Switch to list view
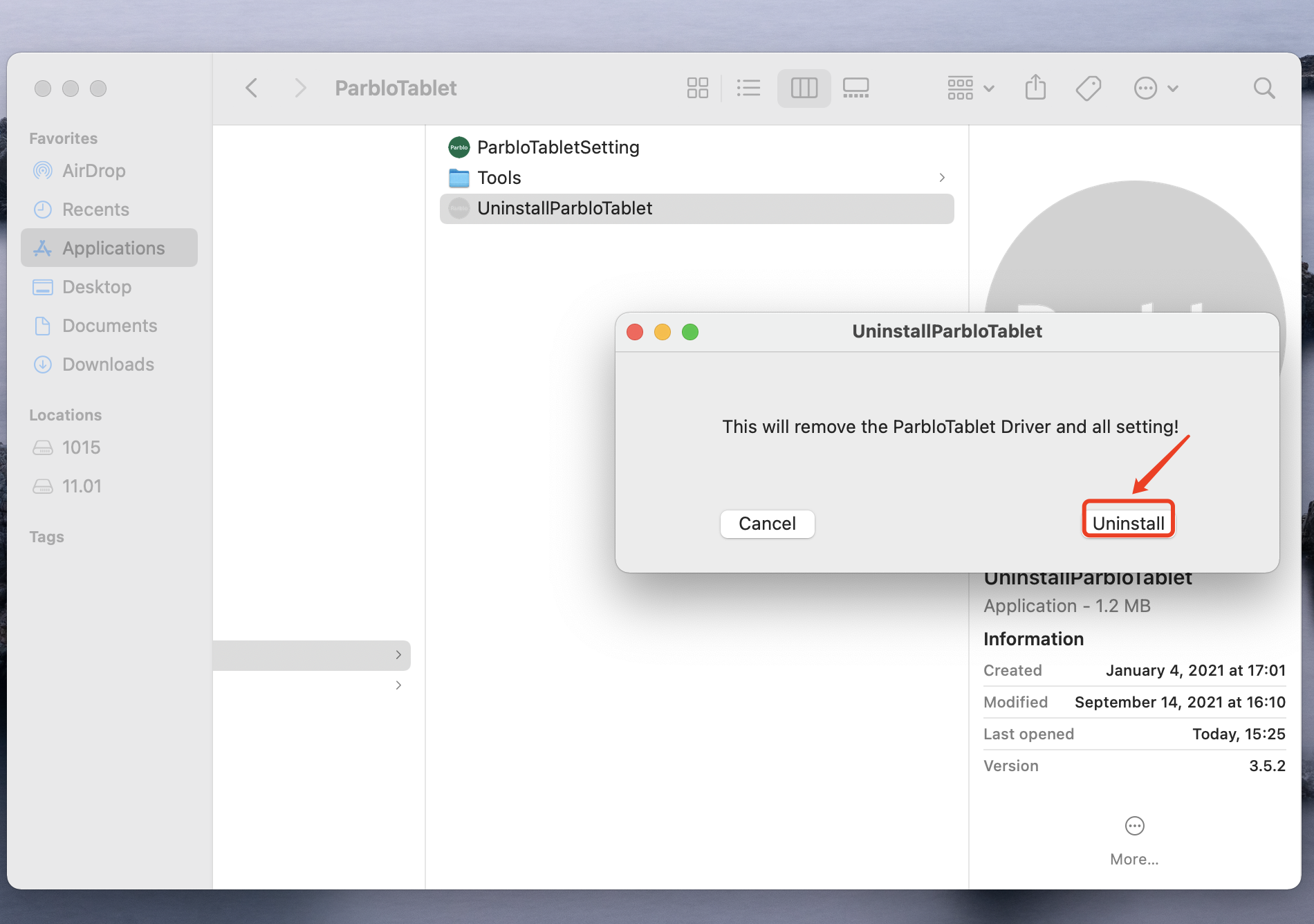The image size is (1314, 924). (748, 88)
